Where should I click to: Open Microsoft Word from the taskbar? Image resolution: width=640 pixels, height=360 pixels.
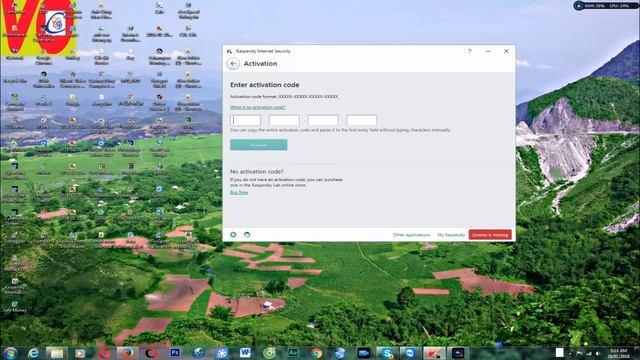[245, 353]
